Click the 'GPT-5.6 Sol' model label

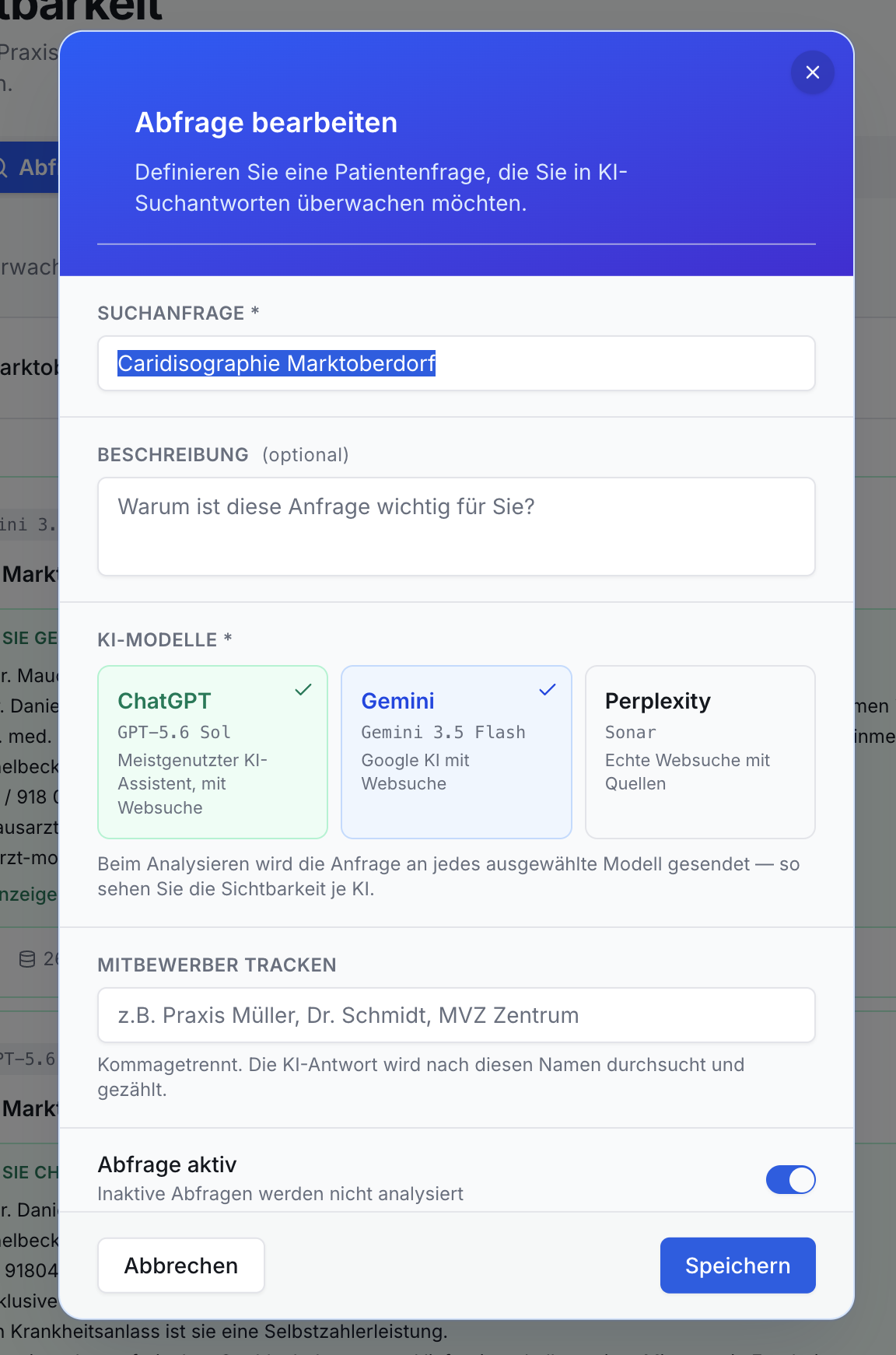click(x=174, y=732)
